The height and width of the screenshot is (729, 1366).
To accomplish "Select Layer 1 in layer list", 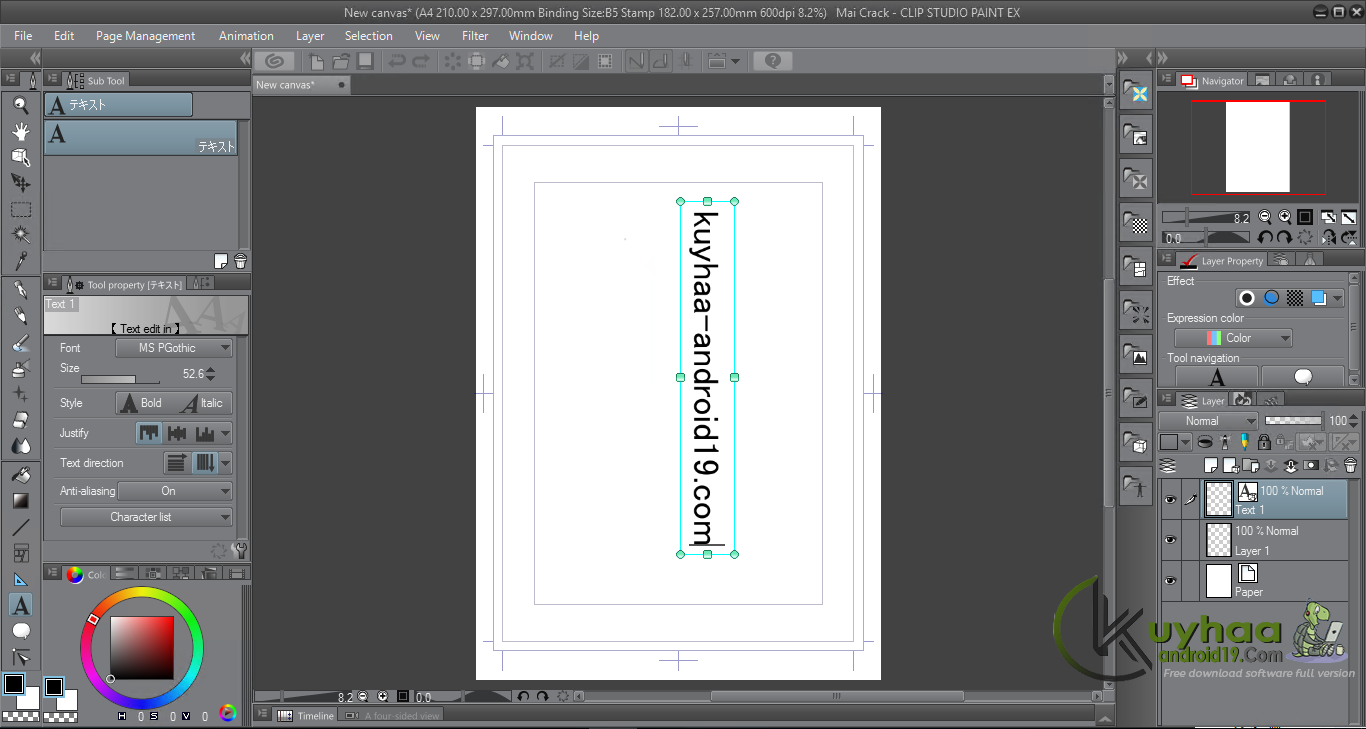I will 1274,540.
